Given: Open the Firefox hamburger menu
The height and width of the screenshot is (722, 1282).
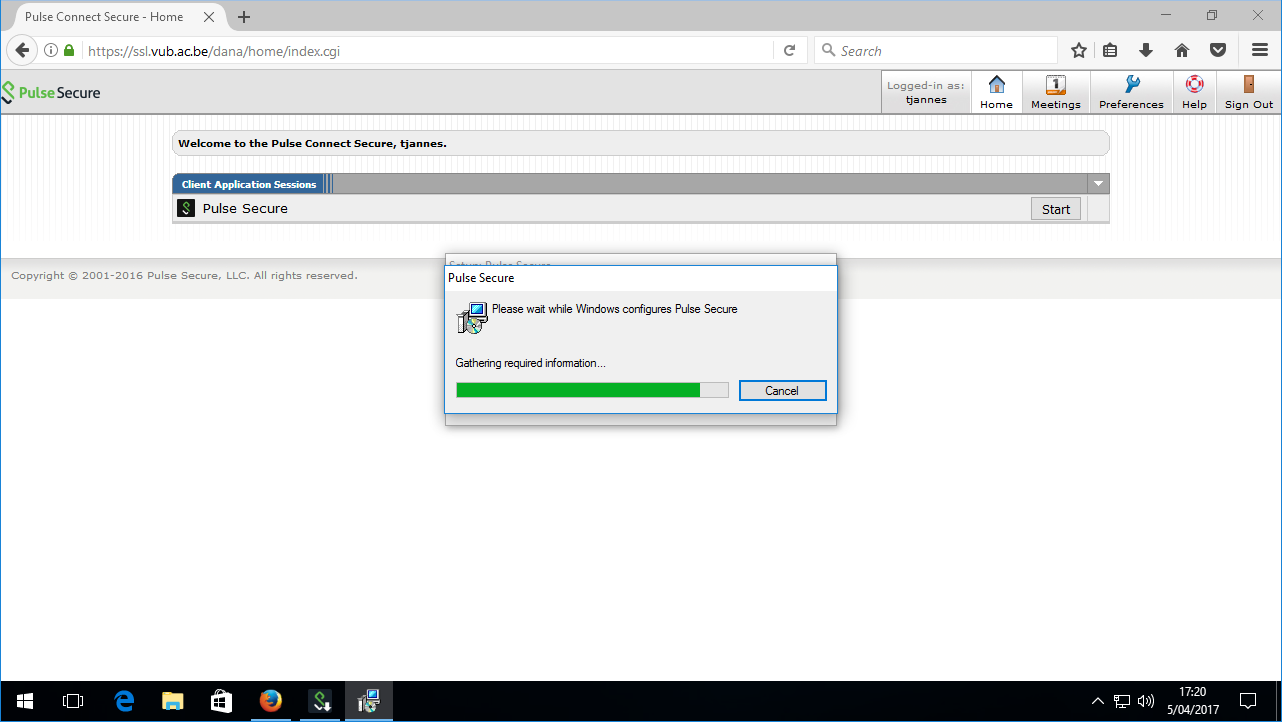Looking at the screenshot, I should [1260, 50].
